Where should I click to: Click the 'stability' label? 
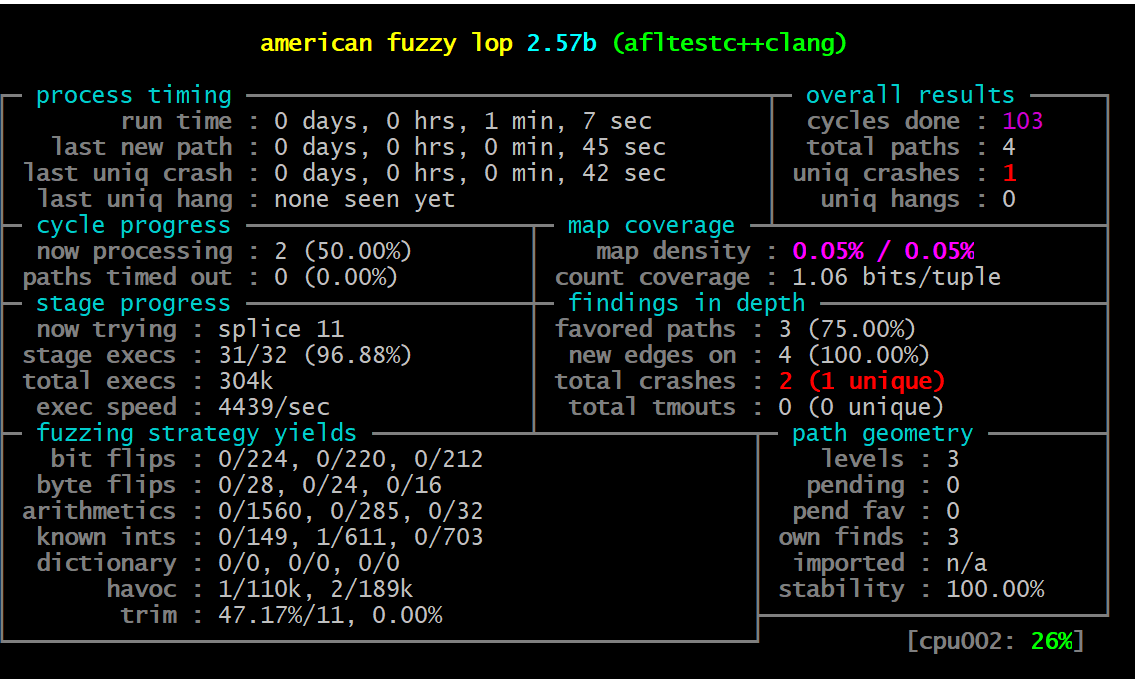(841, 589)
